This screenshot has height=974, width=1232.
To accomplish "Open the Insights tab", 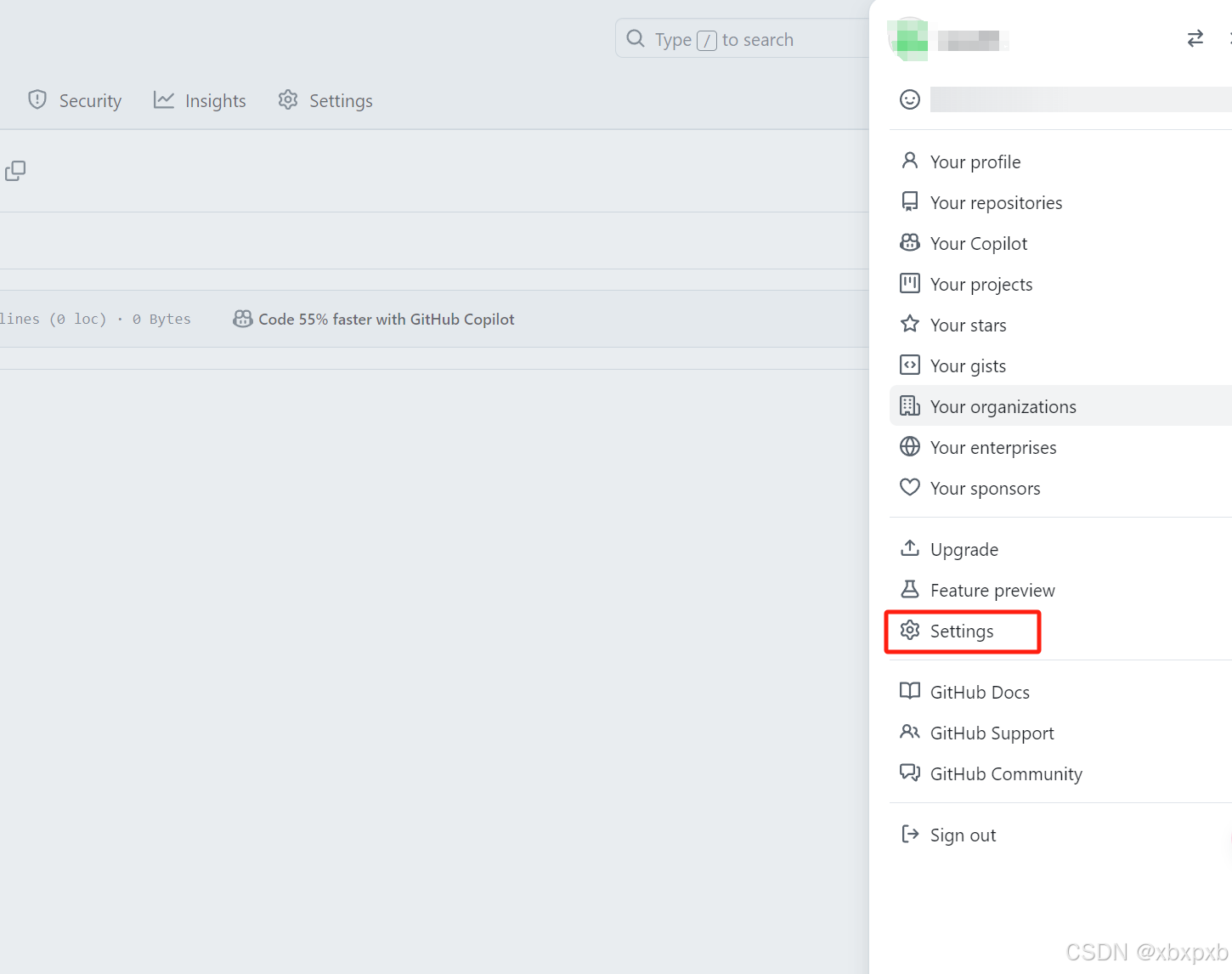I will (x=200, y=100).
